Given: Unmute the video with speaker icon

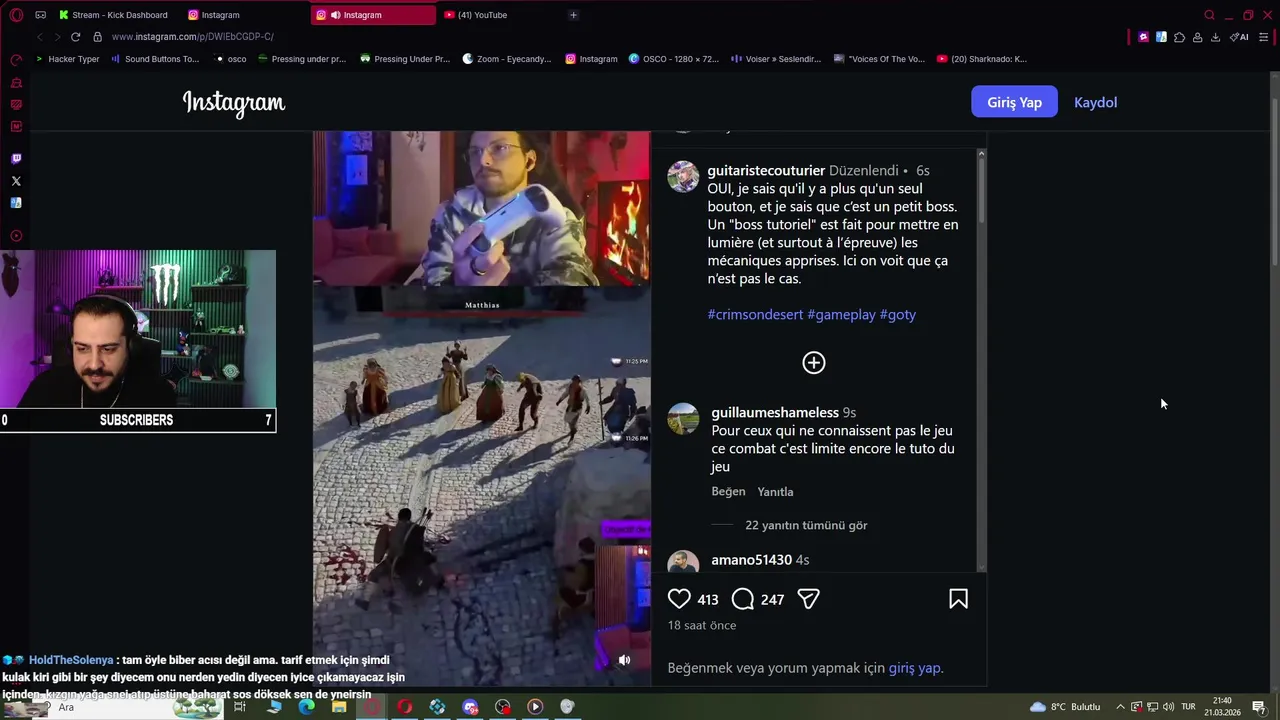Looking at the screenshot, I should coord(624,660).
